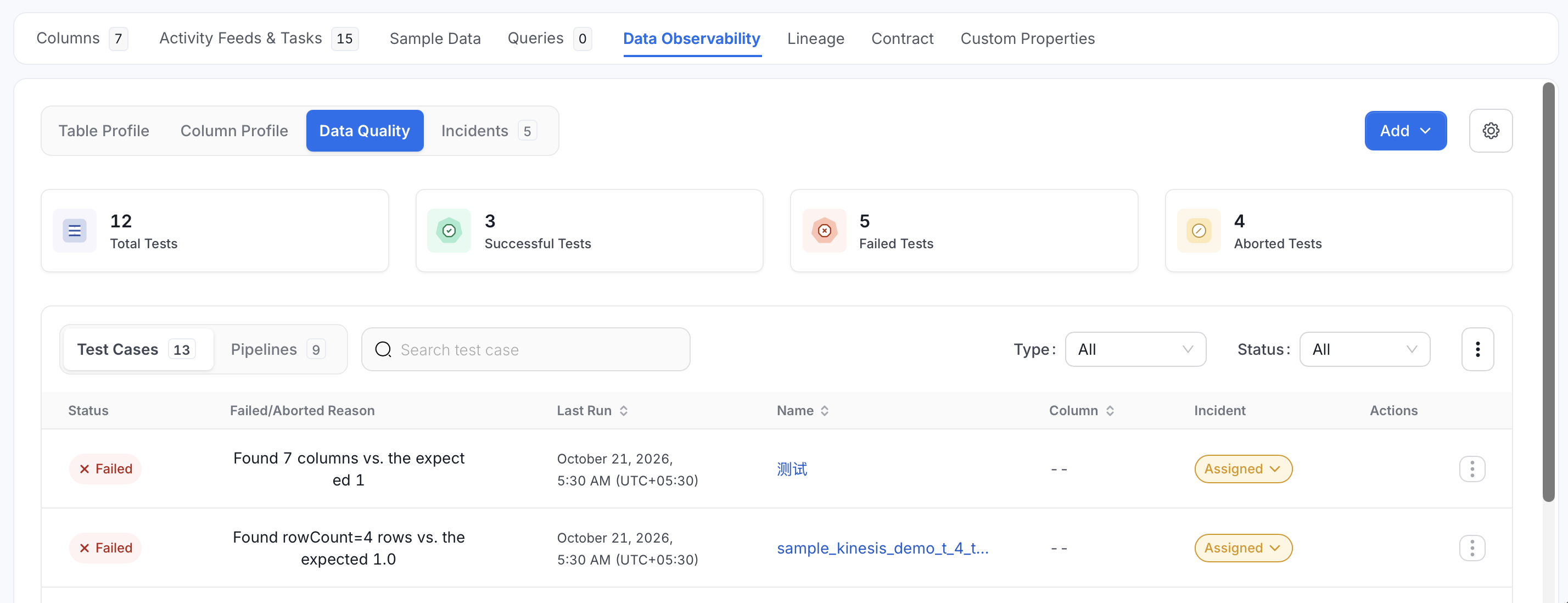Click the Last Run date in sample_kinesis_demo row

[x=627, y=548]
